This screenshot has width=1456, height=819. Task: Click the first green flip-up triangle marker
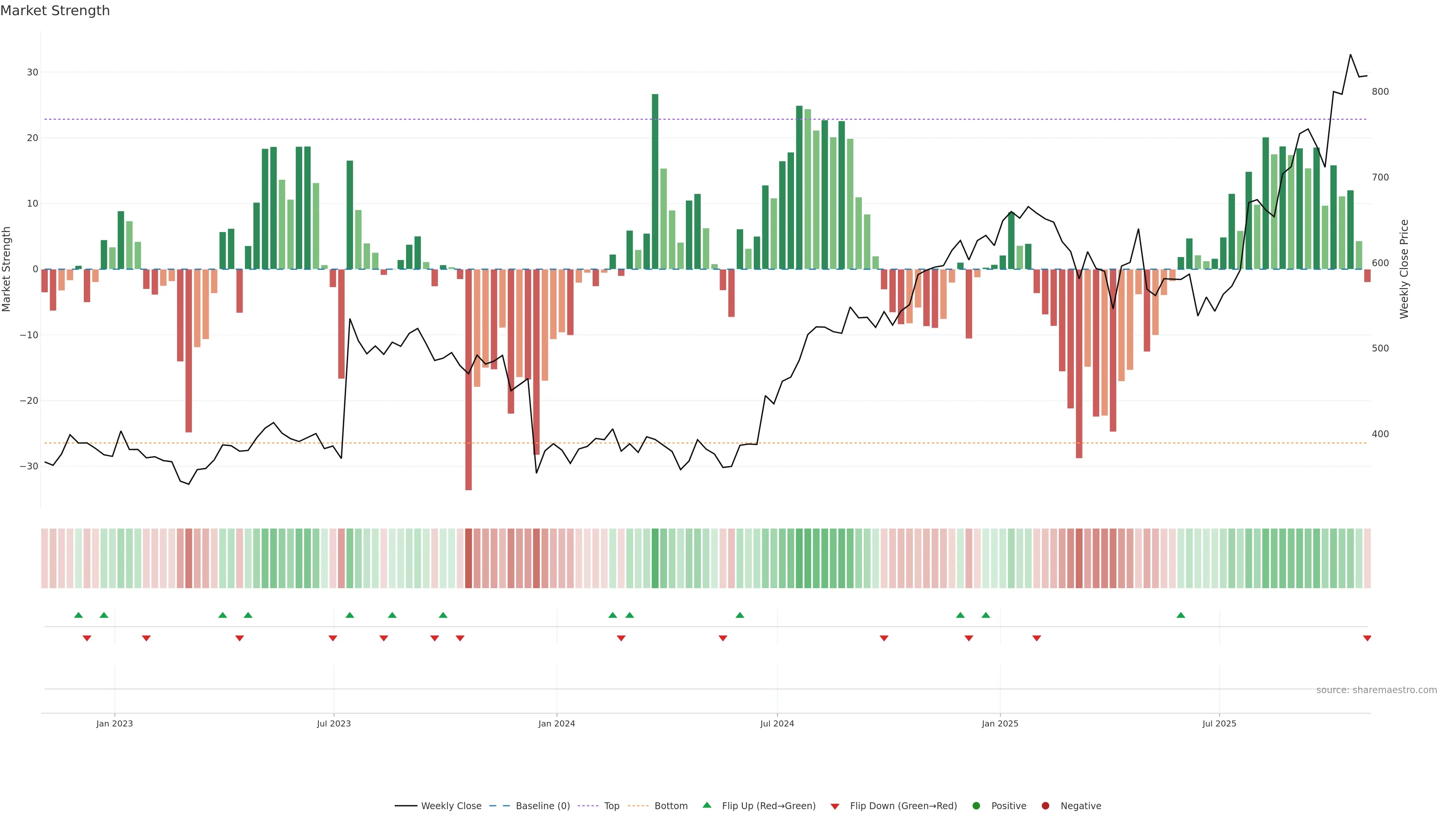[x=78, y=615]
